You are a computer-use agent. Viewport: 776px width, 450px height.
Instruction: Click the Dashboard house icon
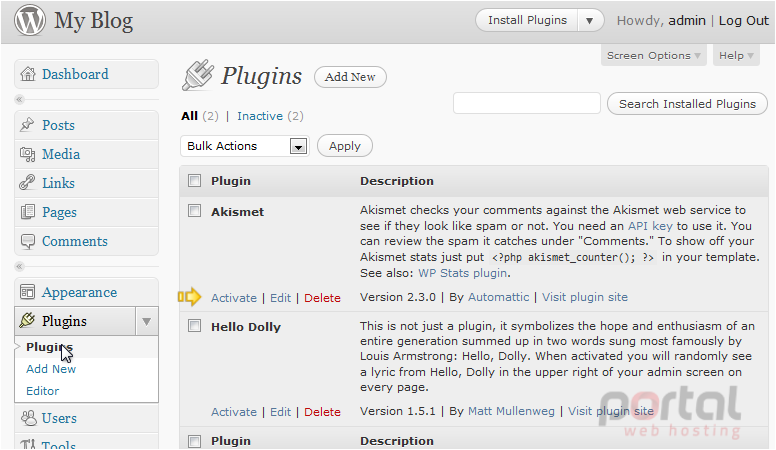[28, 74]
